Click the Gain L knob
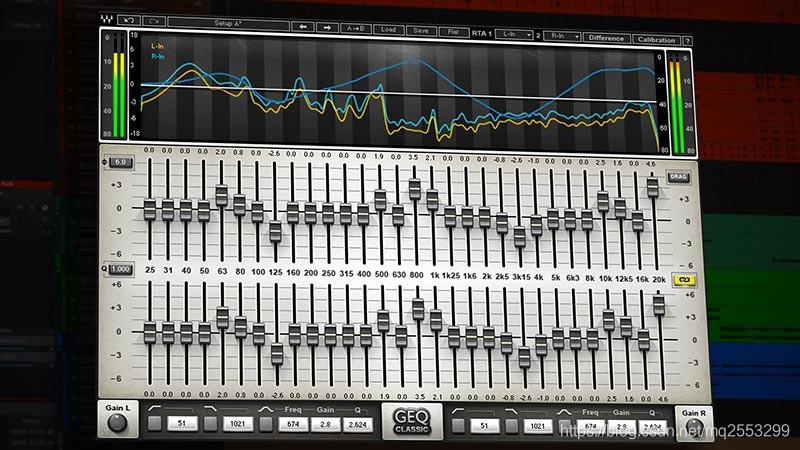800x450 pixels. (117, 422)
